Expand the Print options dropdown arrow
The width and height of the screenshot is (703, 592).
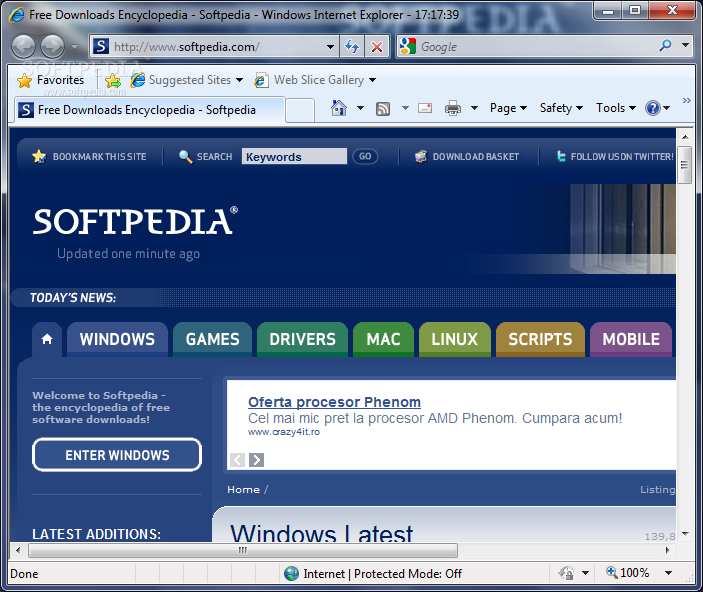[474, 108]
